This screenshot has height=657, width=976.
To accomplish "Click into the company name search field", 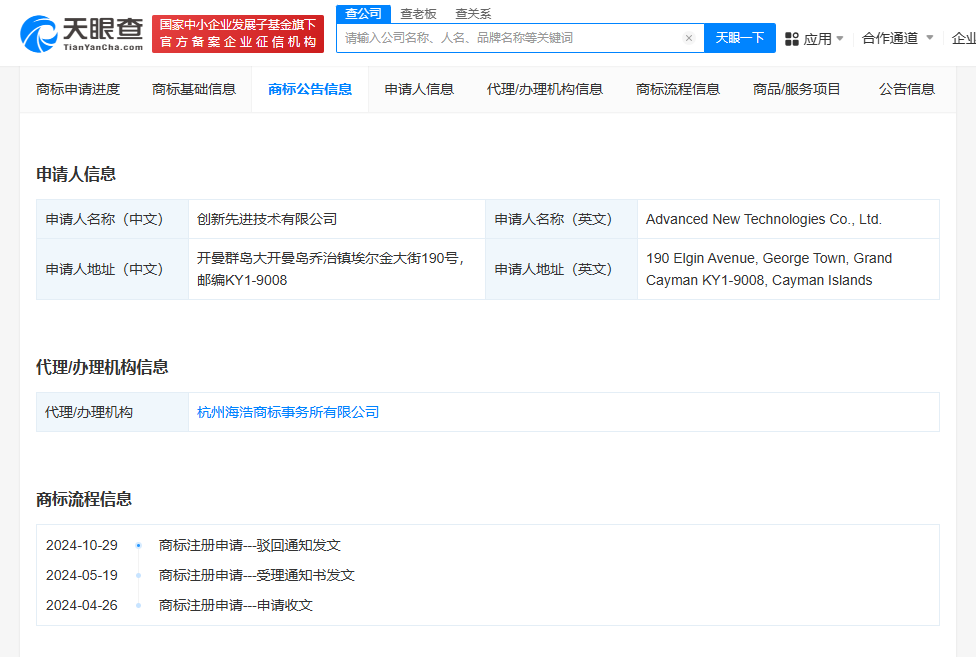I will (x=510, y=38).
